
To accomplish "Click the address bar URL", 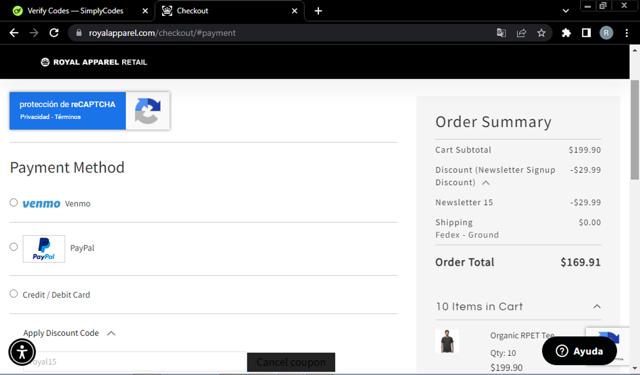I will [x=162, y=33].
